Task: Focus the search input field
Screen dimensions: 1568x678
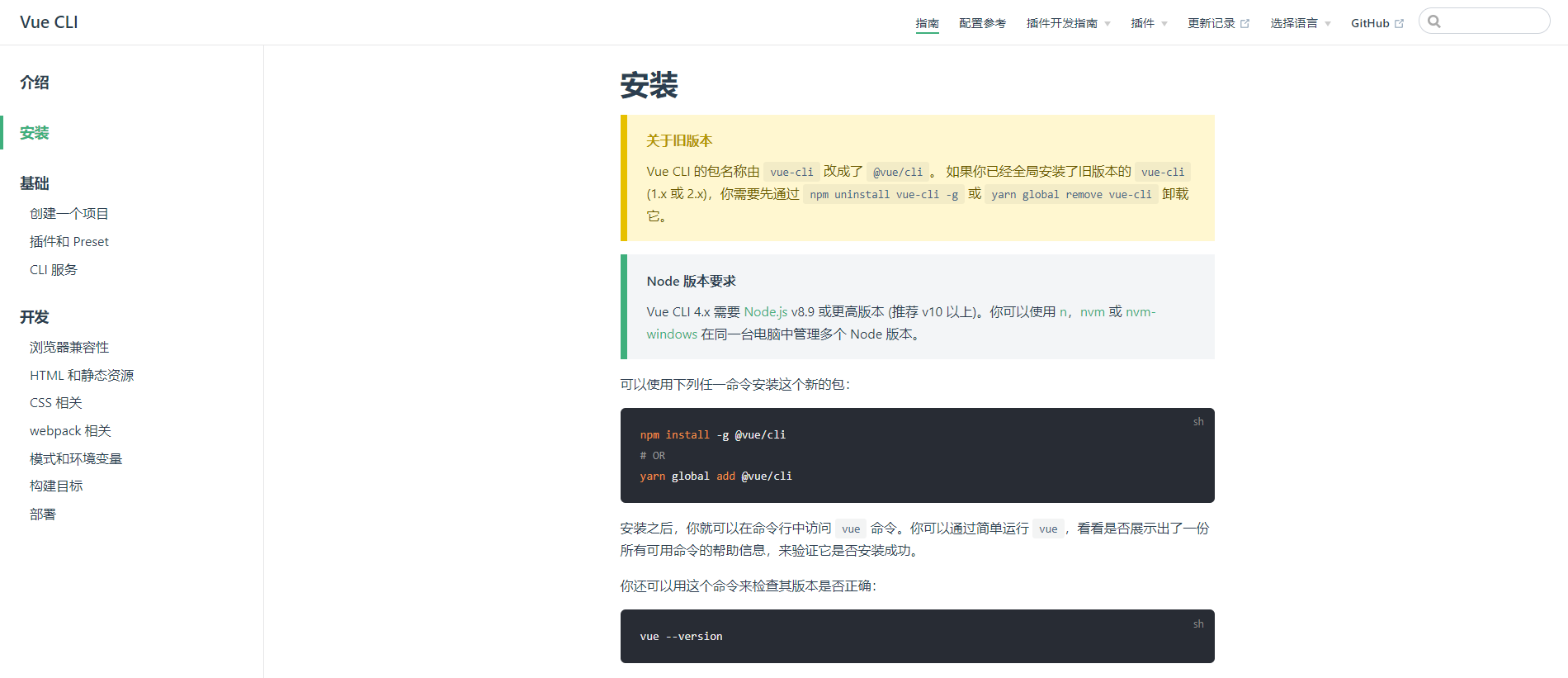Action: pos(1485,21)
